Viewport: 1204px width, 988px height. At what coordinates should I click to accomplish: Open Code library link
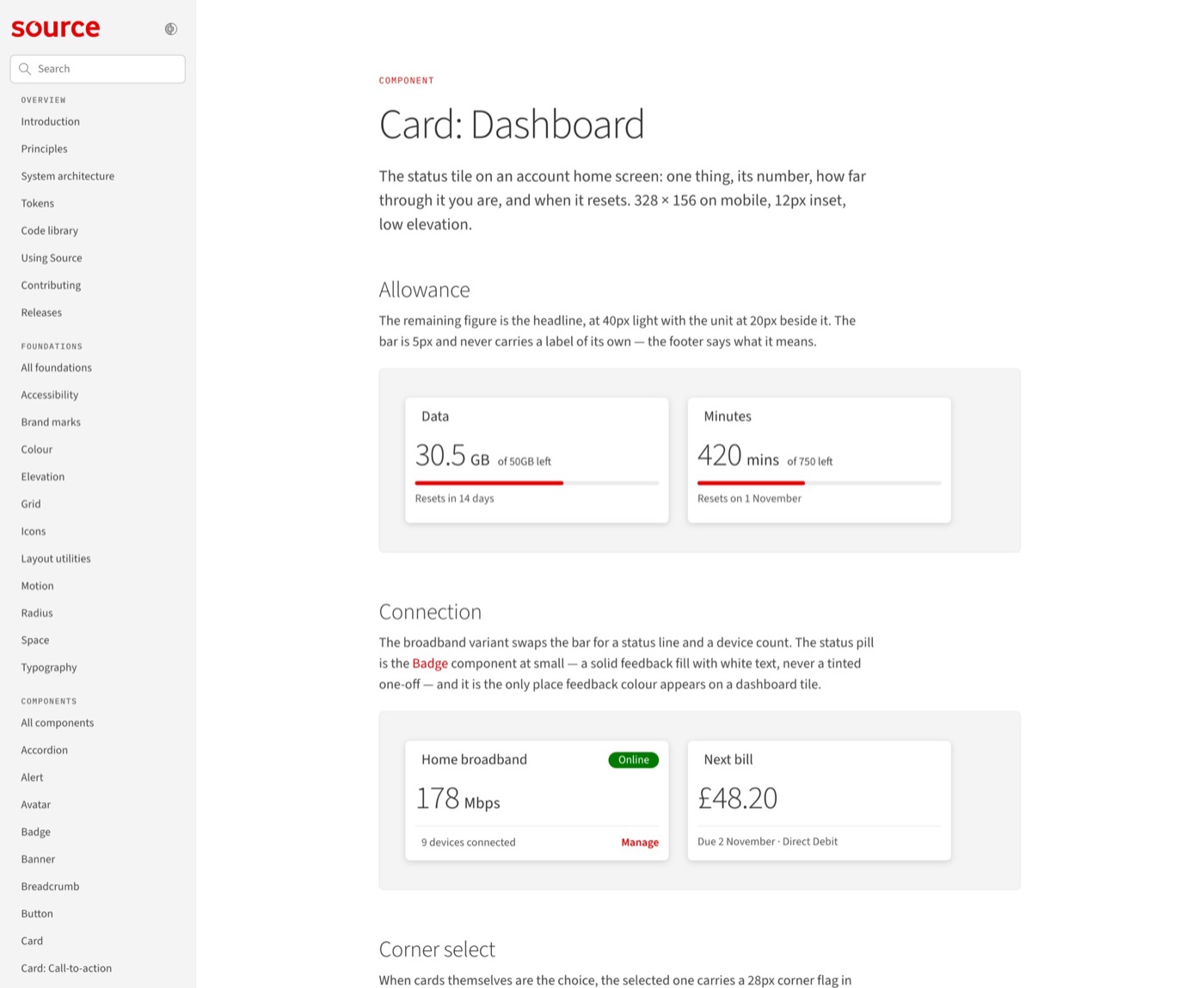click(50, 230)
